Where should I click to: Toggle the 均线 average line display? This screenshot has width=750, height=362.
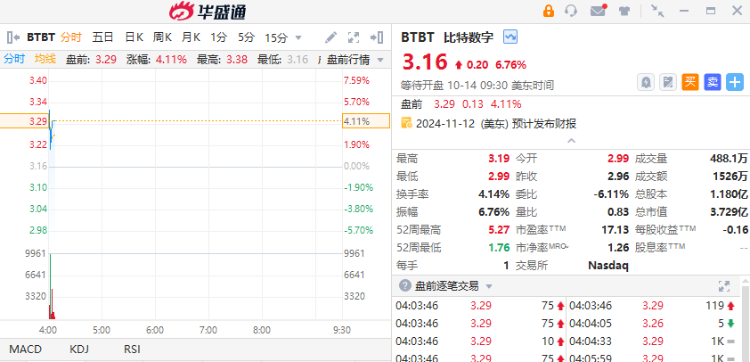45,59
